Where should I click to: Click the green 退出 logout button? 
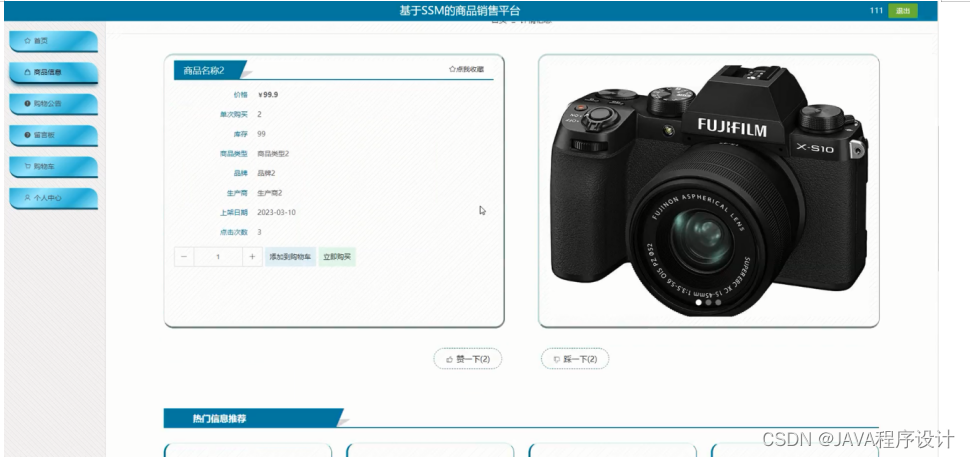point(903,11)
